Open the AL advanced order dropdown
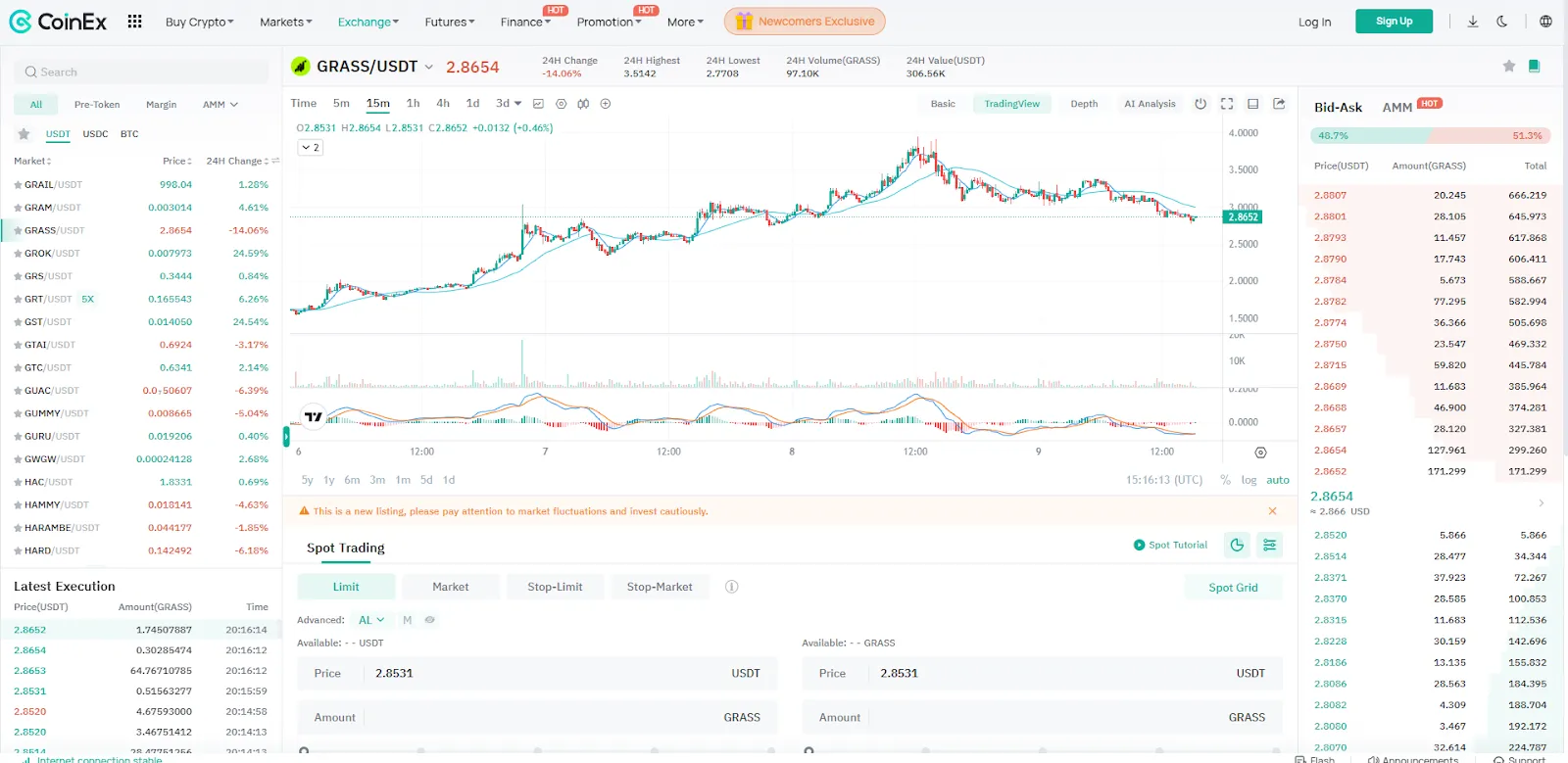1568x763 pixels. pyautogui.click(x=371, y=620)
